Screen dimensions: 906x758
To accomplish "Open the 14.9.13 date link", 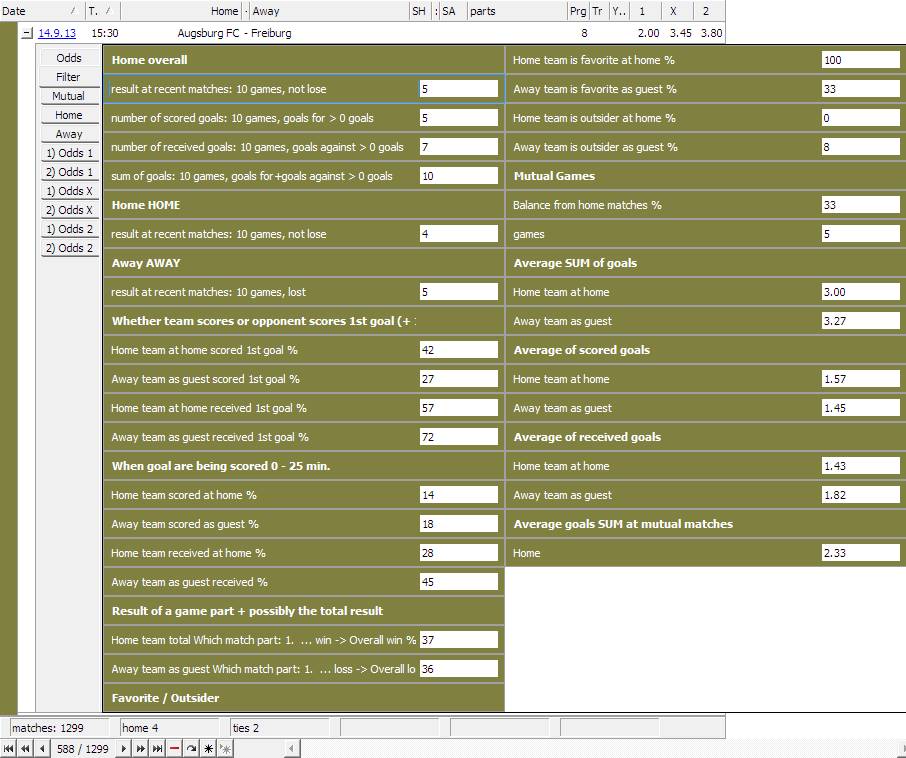I will [57, 34].
